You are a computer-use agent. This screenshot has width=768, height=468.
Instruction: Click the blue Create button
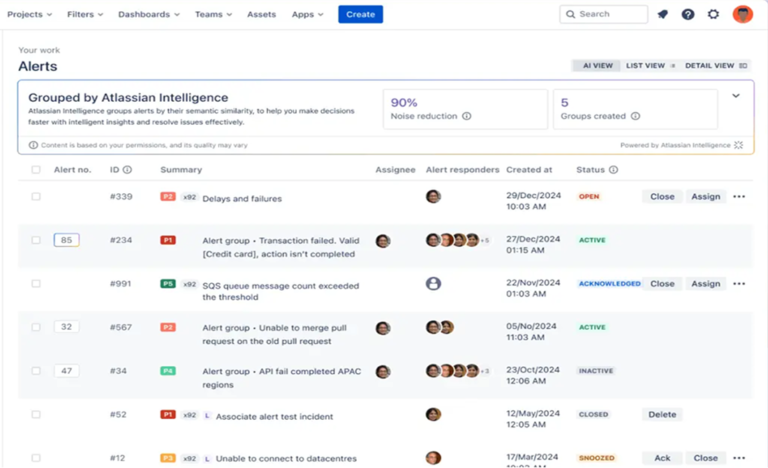[x=360, y=15]
